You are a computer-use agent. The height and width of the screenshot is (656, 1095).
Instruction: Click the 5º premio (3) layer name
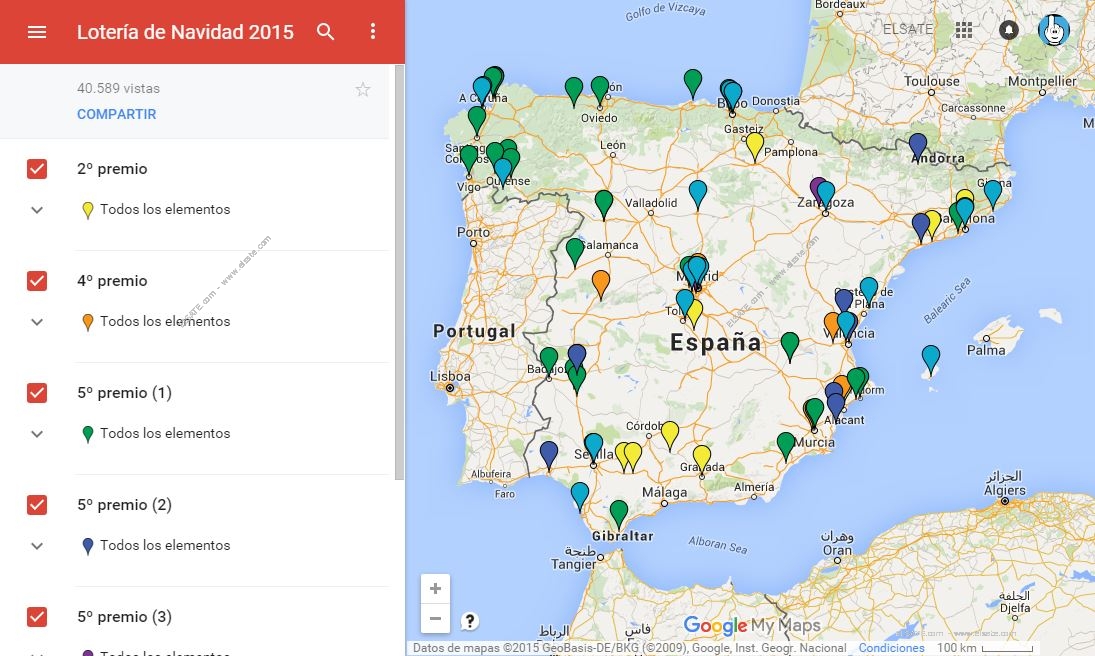(124, 617)
